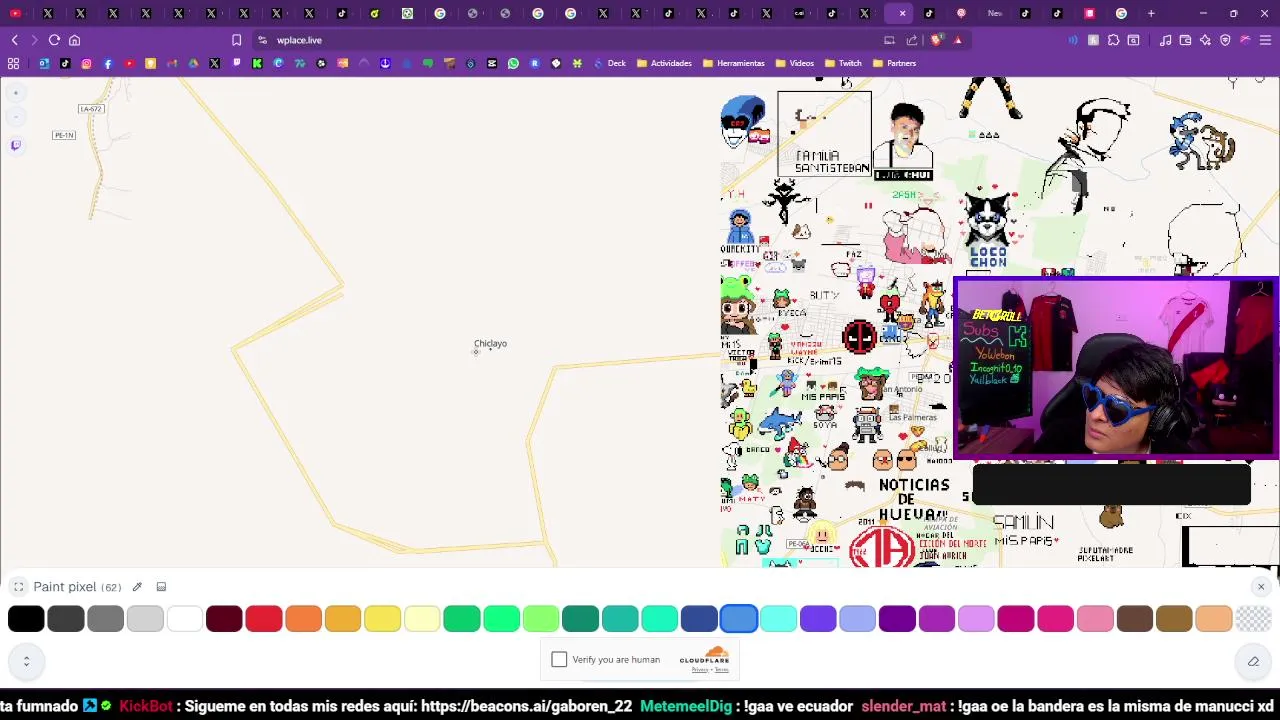Select the brown color swatch
This screenshot has height=720, width=1280.
(1134, 619)
